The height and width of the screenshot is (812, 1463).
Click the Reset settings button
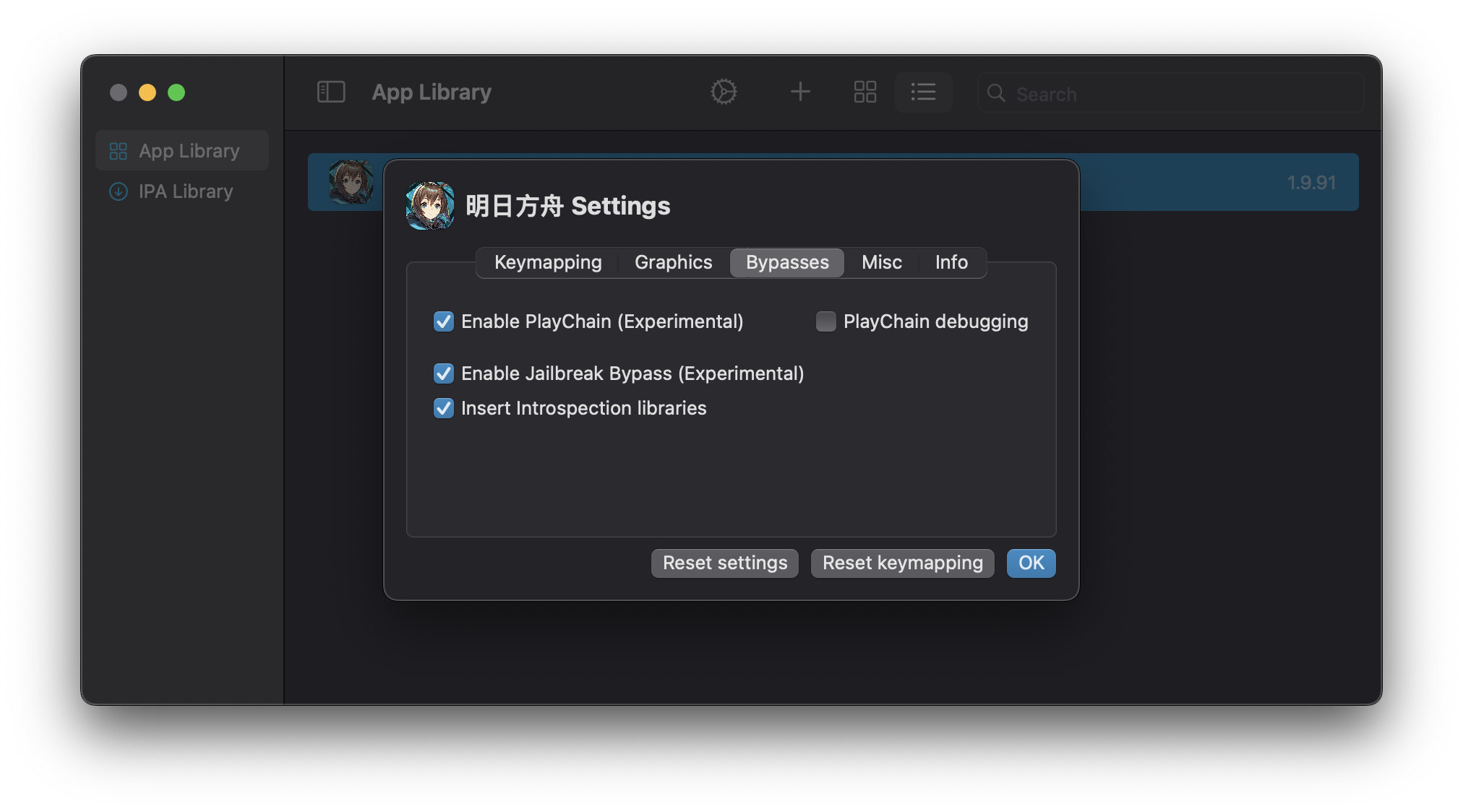pos(724,563)
